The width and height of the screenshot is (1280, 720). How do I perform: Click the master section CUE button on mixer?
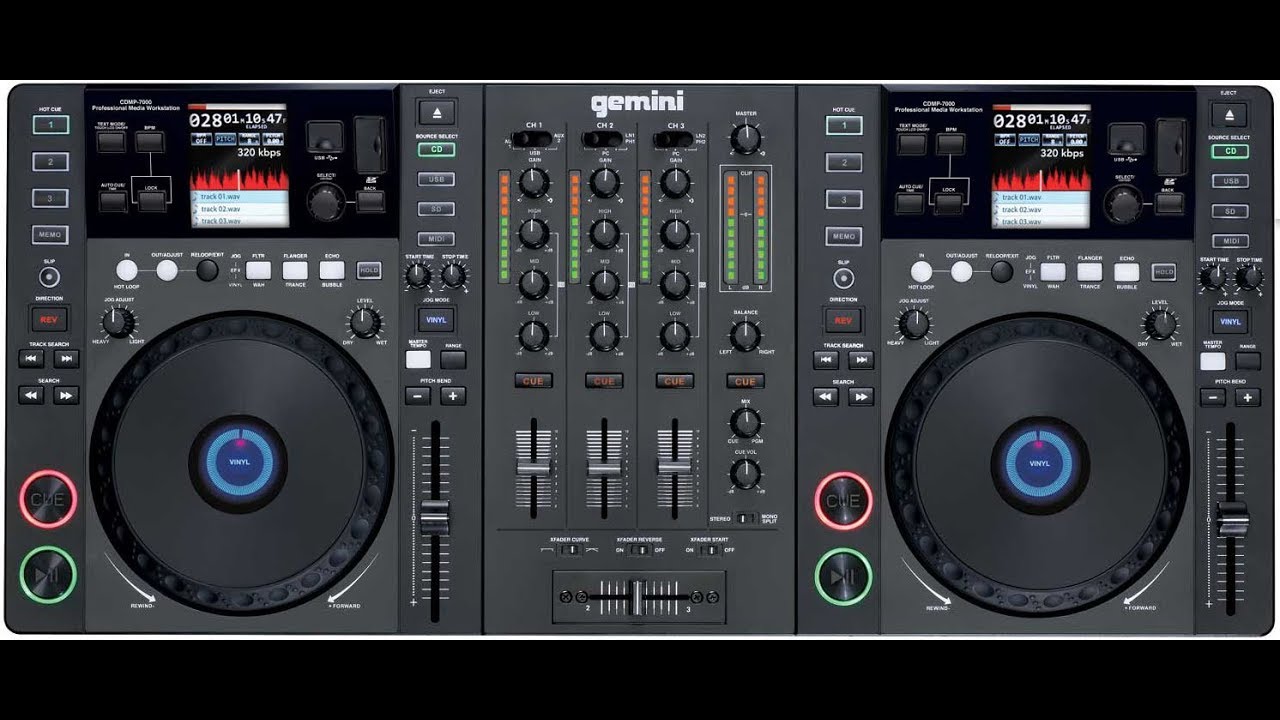click(745, 381)
